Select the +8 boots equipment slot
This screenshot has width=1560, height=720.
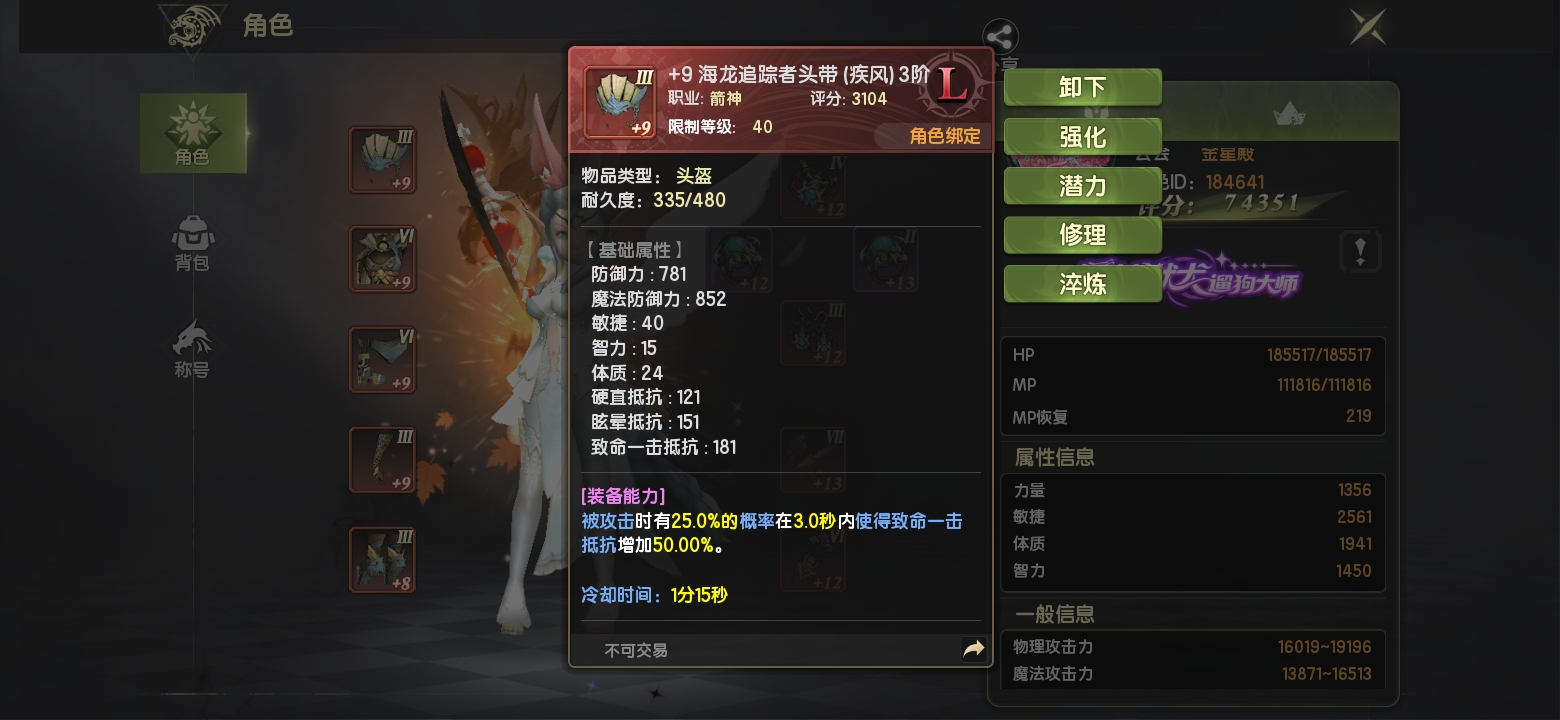382,560
